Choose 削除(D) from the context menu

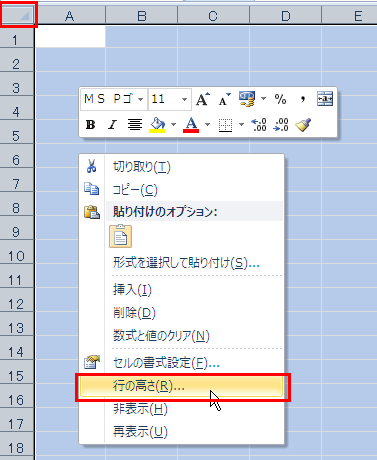[181, 313]
